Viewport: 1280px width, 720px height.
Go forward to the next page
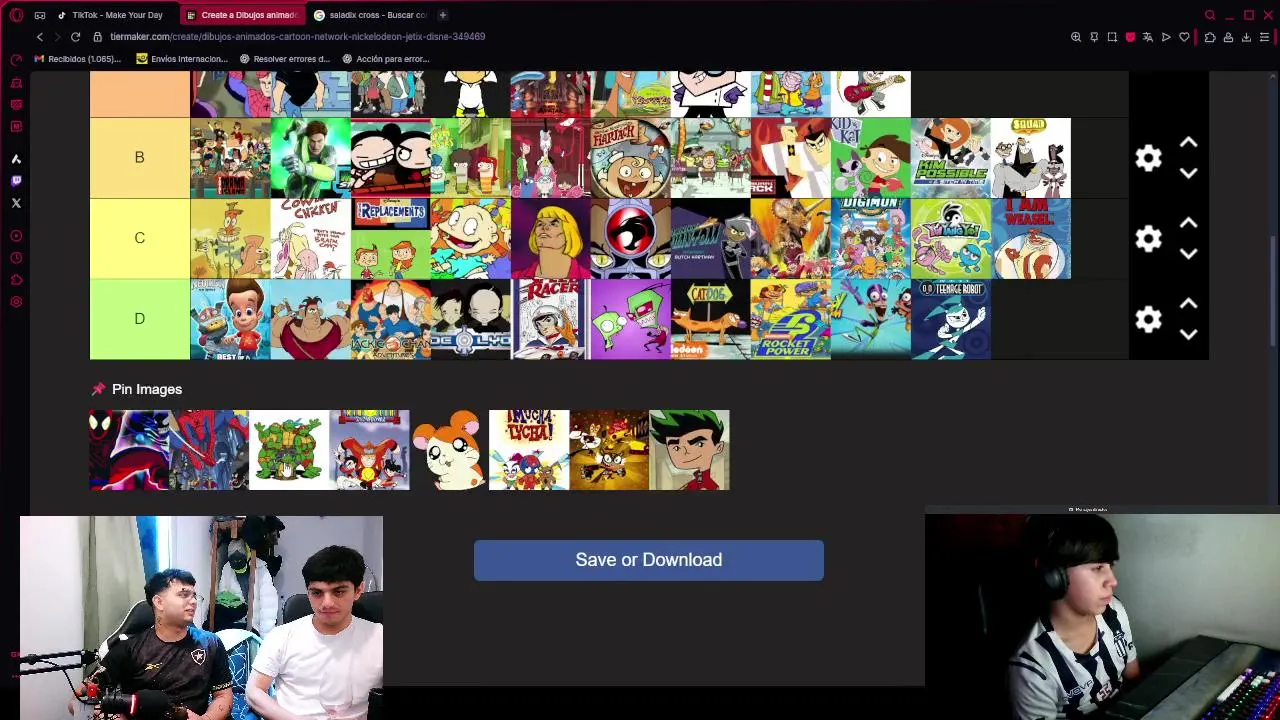[57, 37]
